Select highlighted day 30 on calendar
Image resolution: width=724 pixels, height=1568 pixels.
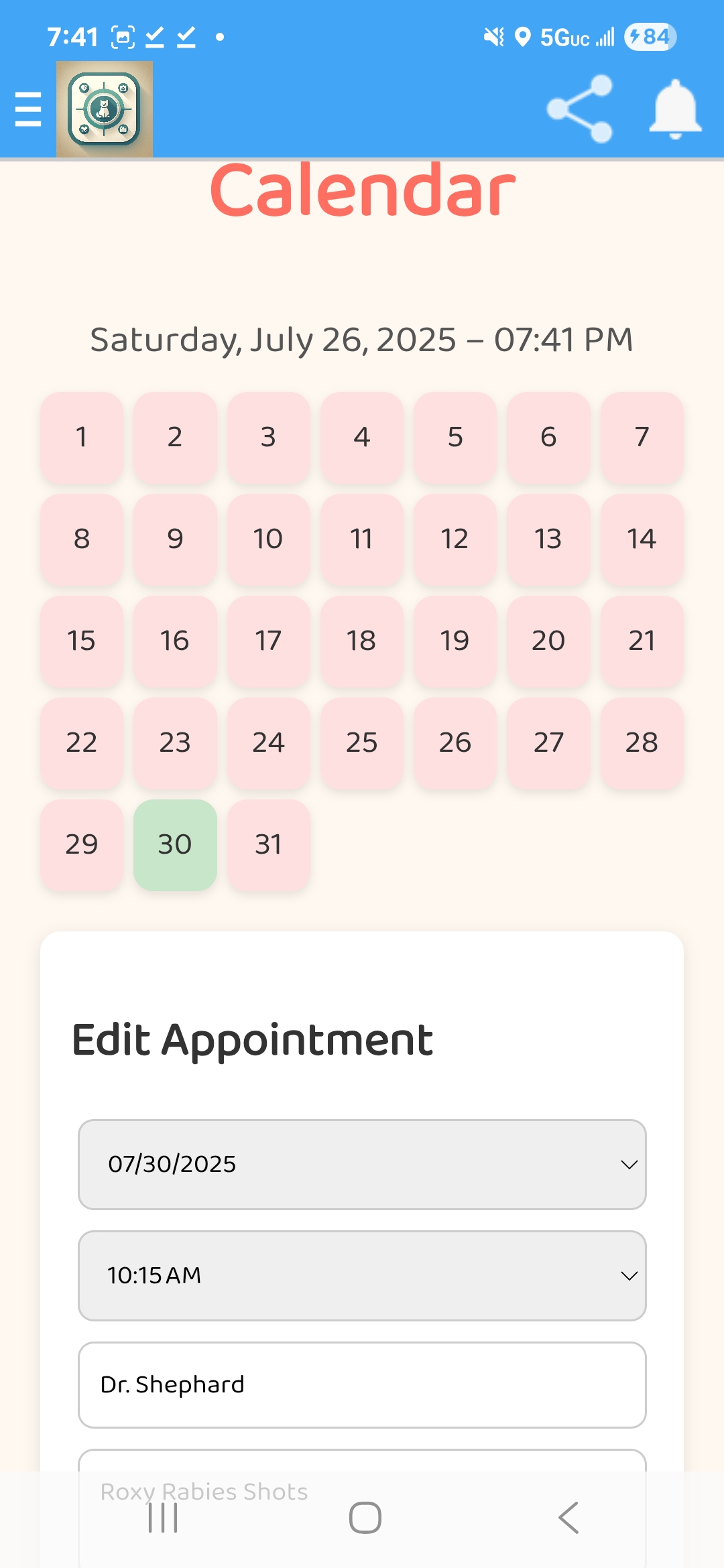[x=175, y=844]
